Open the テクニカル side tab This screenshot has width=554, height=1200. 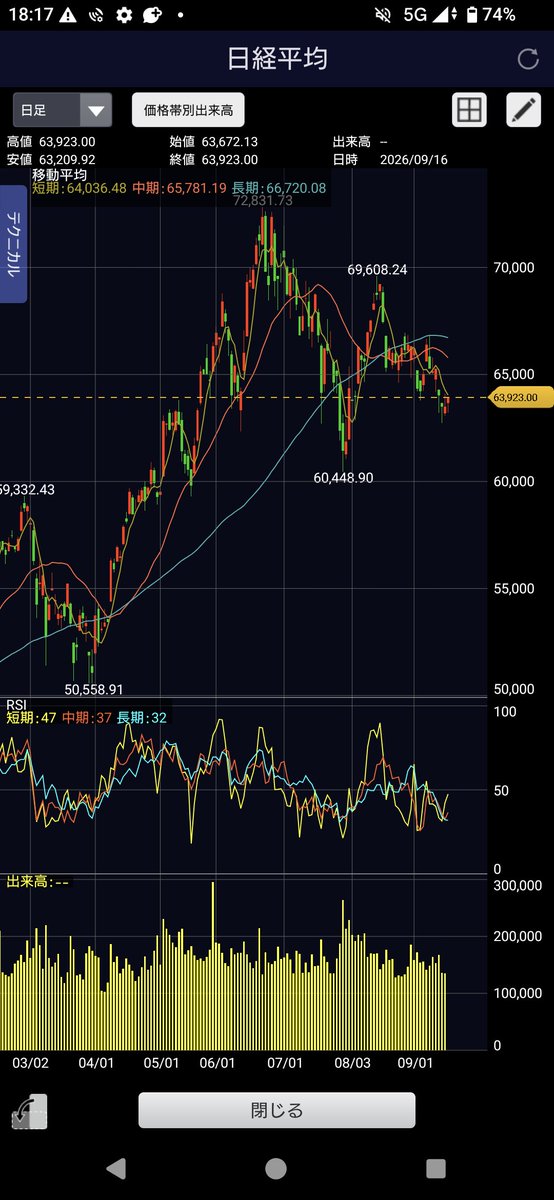pos(14,245)
